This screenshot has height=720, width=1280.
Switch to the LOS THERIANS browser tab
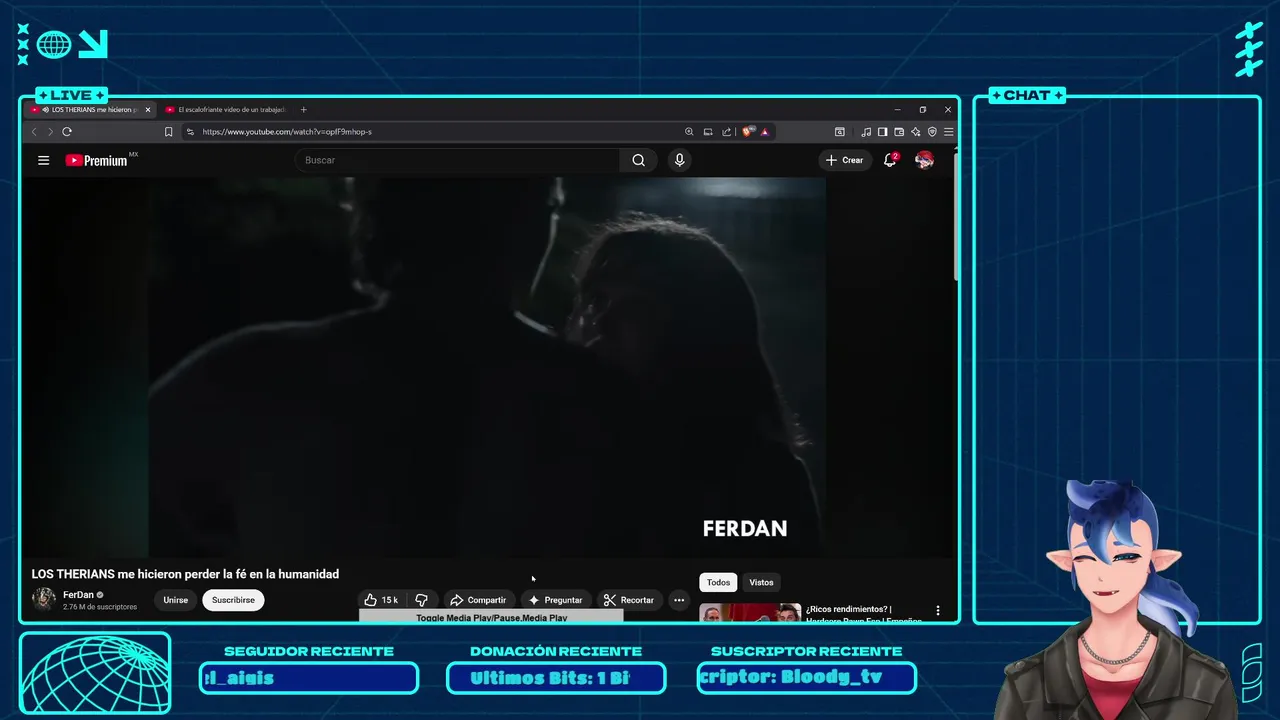pyautogui.click(x=90, y=110)
